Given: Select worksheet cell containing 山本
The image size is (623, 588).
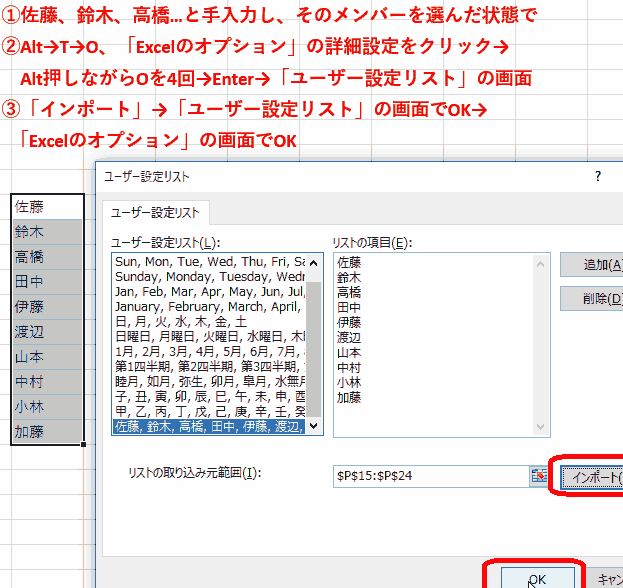Looking at the screenshot, I should pyautogui.click(x=47, y=357).
